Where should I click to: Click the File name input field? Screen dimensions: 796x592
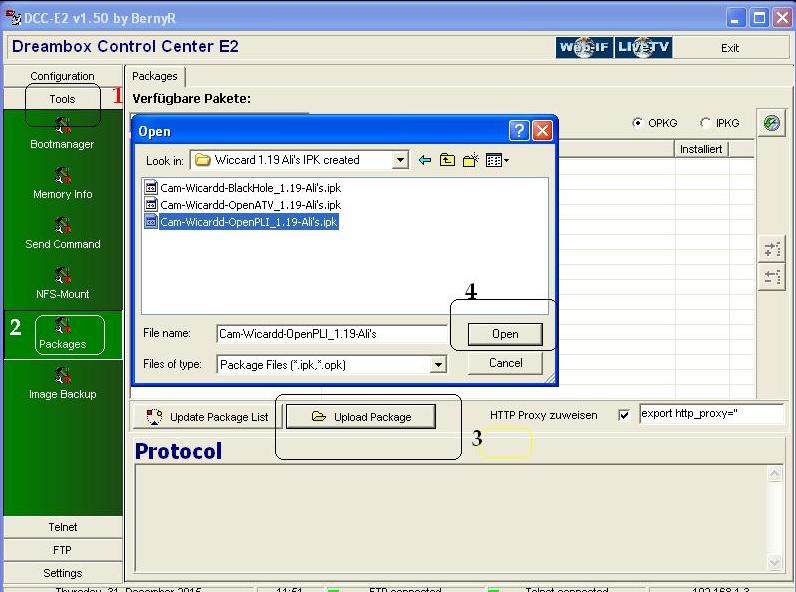[x=332, y=334]
